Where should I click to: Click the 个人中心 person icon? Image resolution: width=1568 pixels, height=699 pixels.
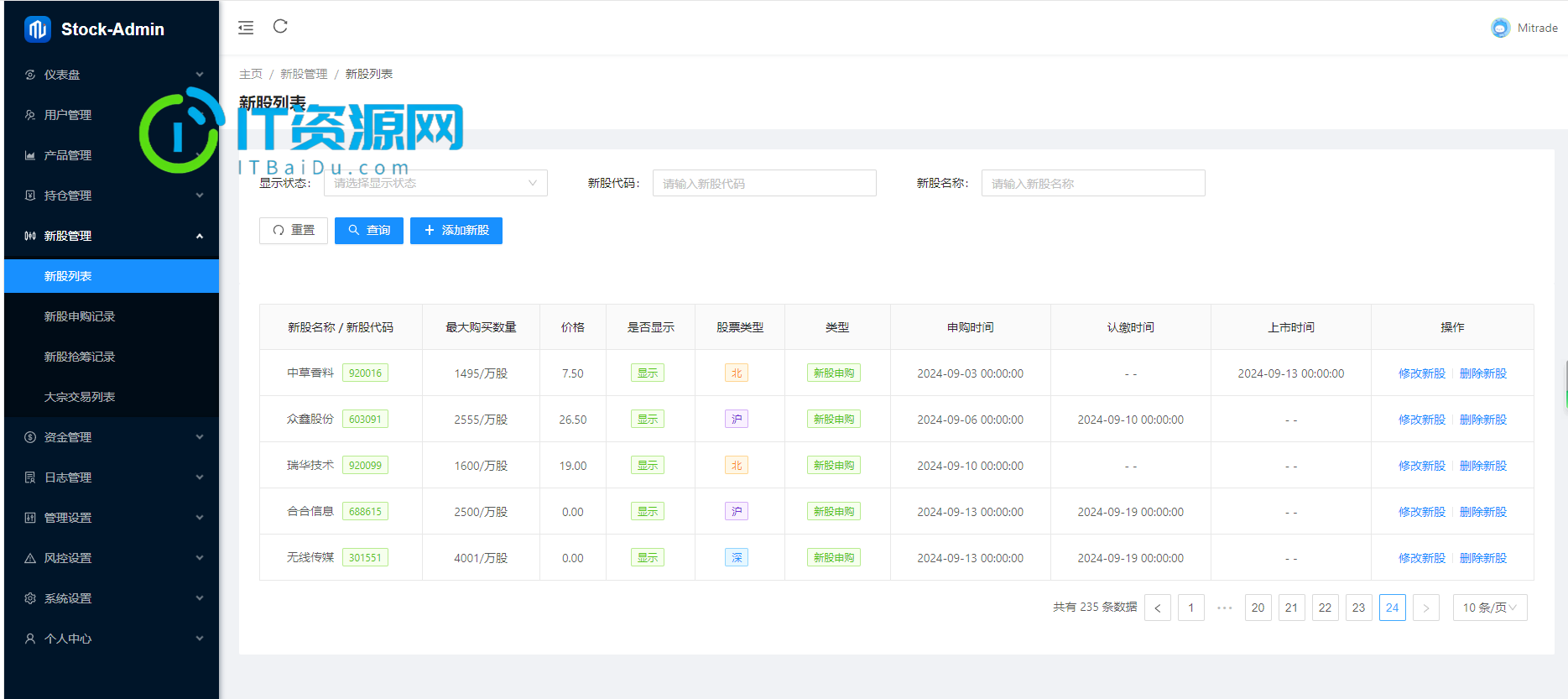30,639
